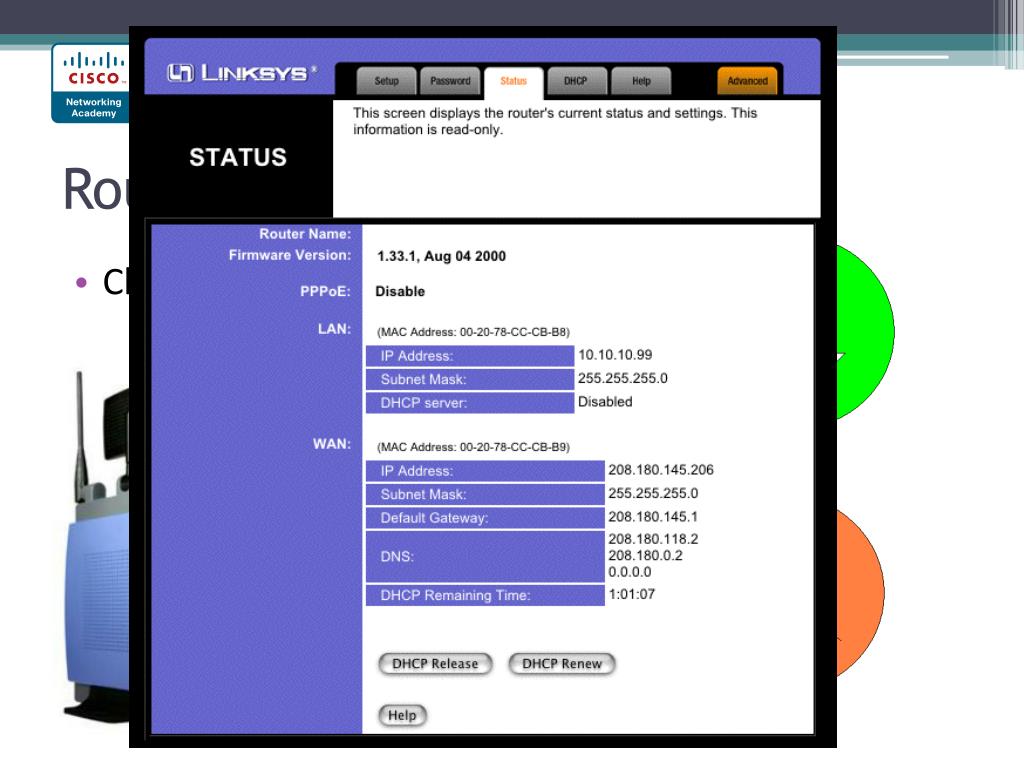Open the Setup tab
The width and height of the screenshot is (1024, 768).
pos(386,81)
